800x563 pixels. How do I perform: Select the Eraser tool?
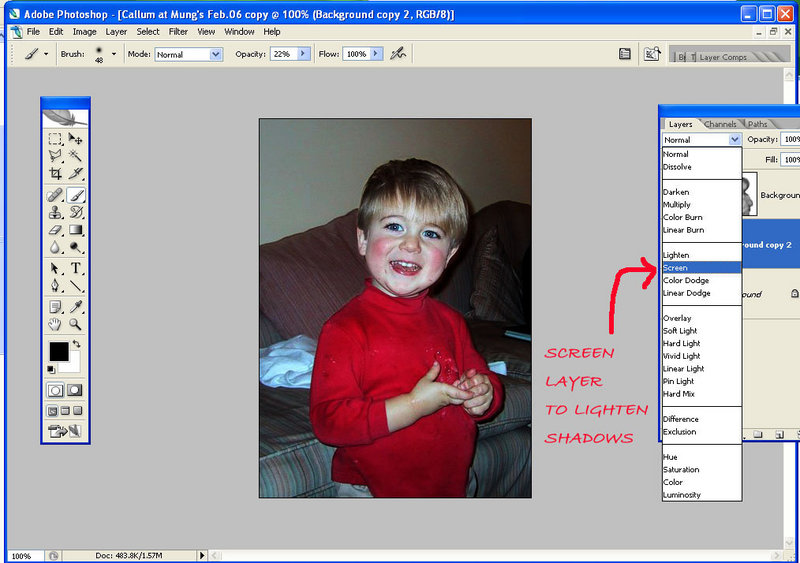tap(55, 230)
